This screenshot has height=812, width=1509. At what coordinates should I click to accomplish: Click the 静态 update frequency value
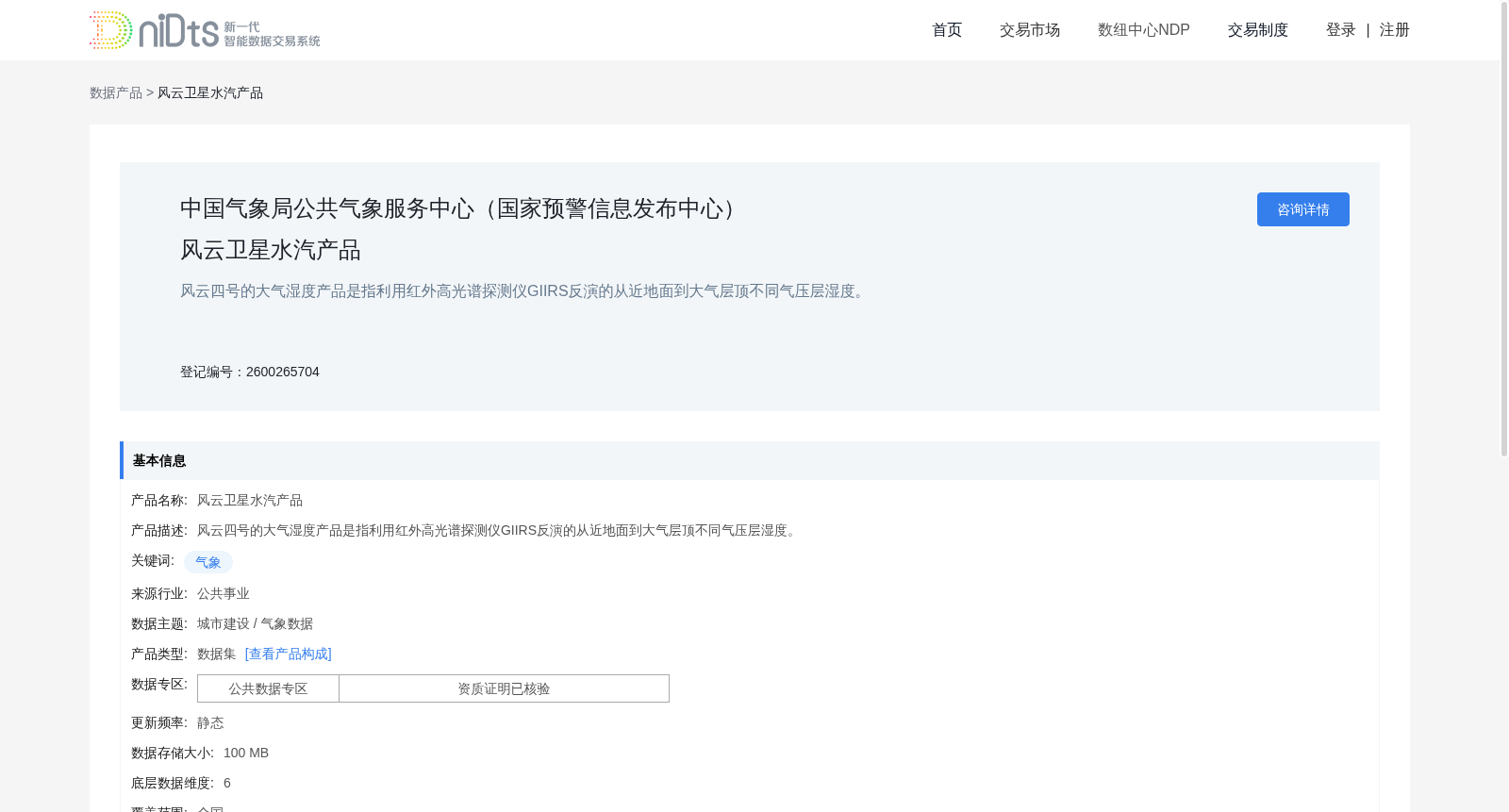tap(210, 722)
